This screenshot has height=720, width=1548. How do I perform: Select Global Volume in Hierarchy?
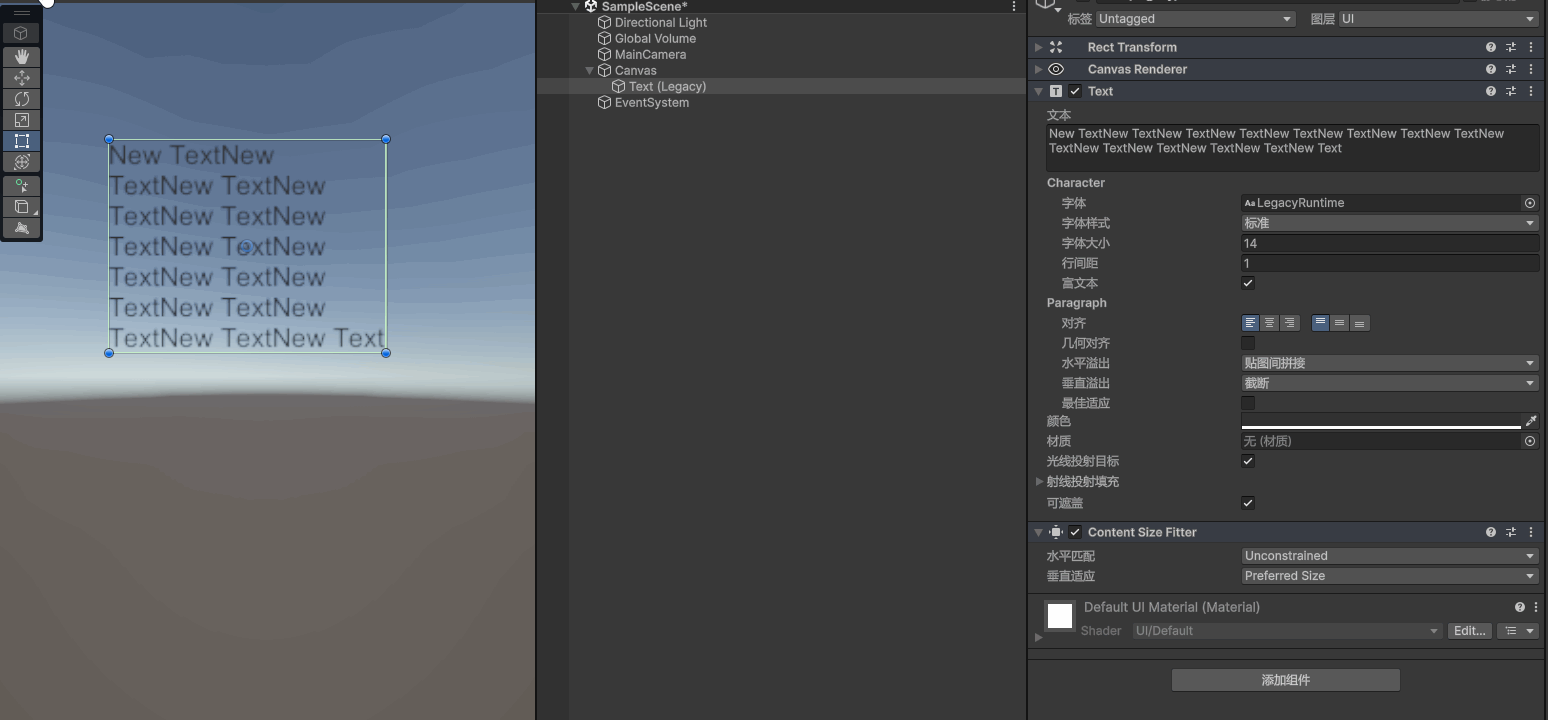655,38
